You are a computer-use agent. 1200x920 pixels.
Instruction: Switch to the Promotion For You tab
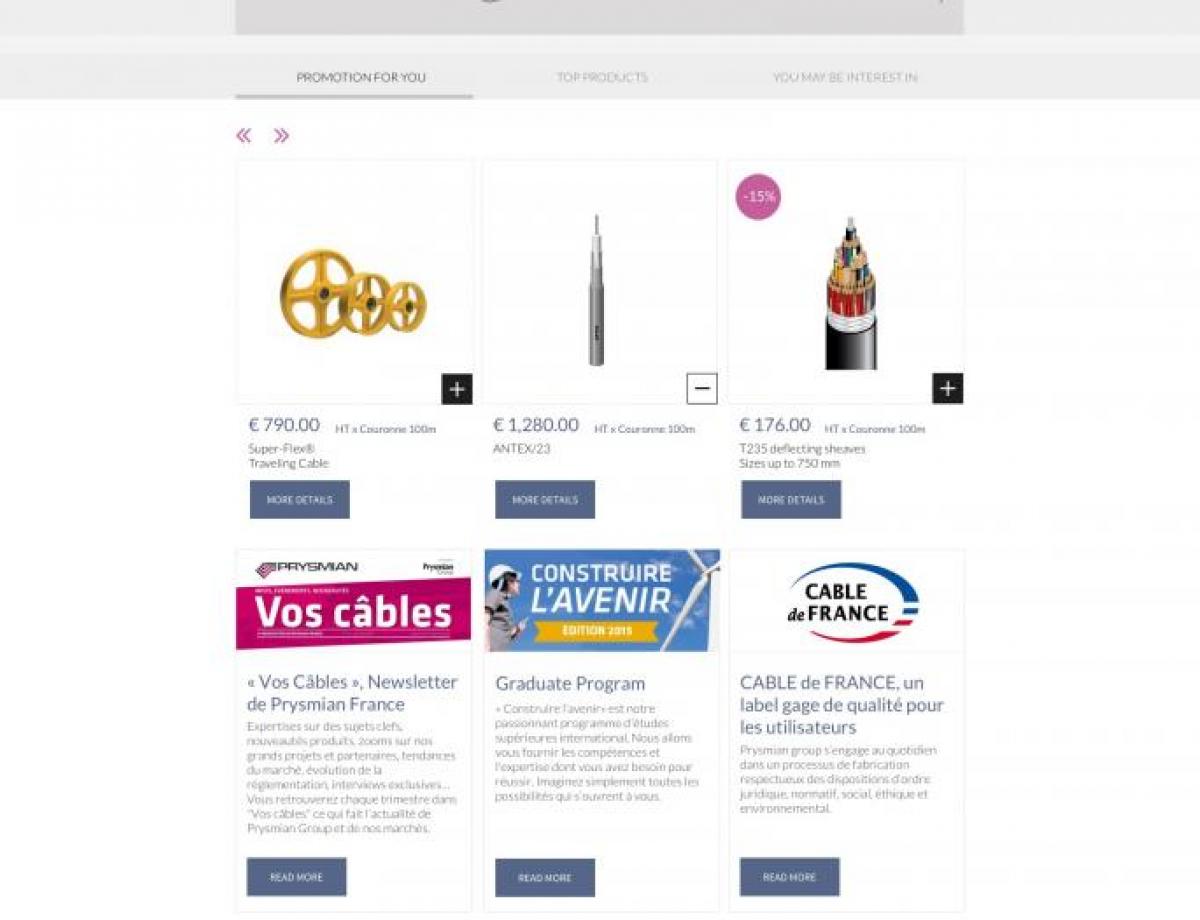tap(361, 77)
